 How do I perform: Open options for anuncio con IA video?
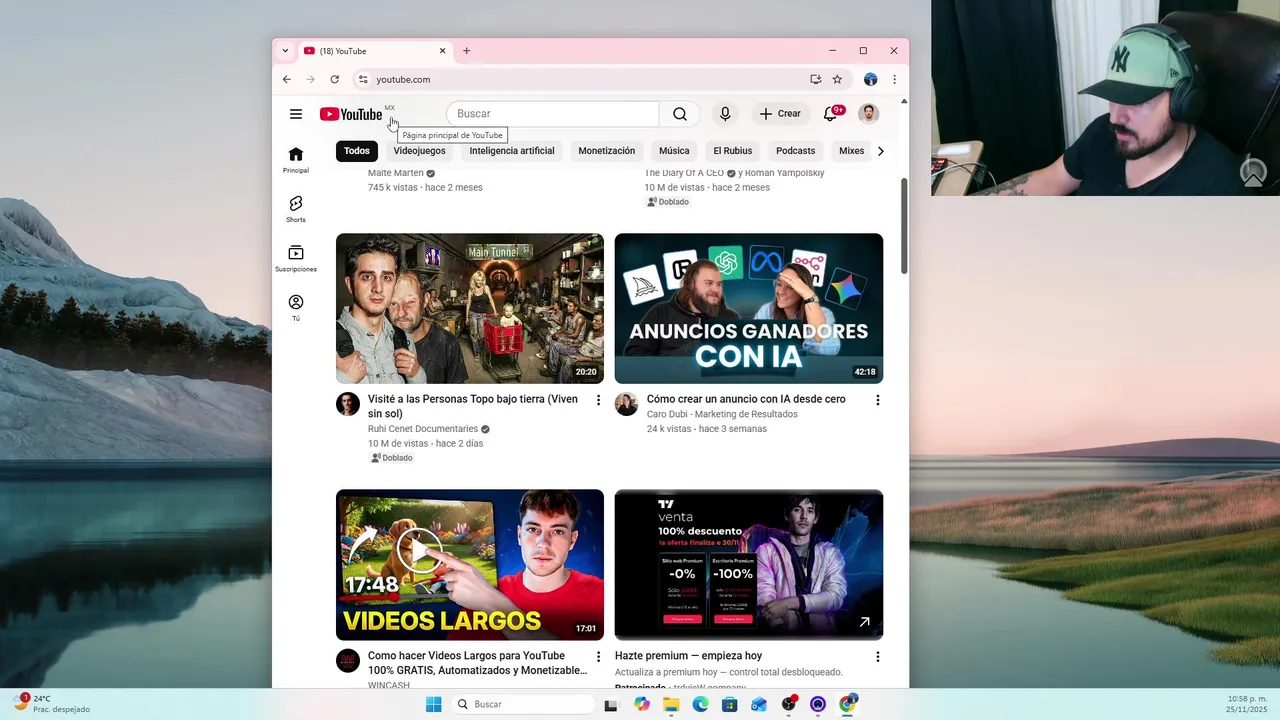coord(878,400)
